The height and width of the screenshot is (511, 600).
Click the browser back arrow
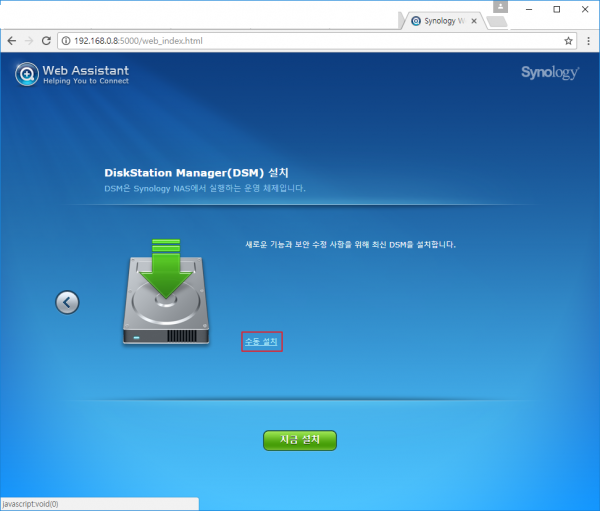click(12, 41)
